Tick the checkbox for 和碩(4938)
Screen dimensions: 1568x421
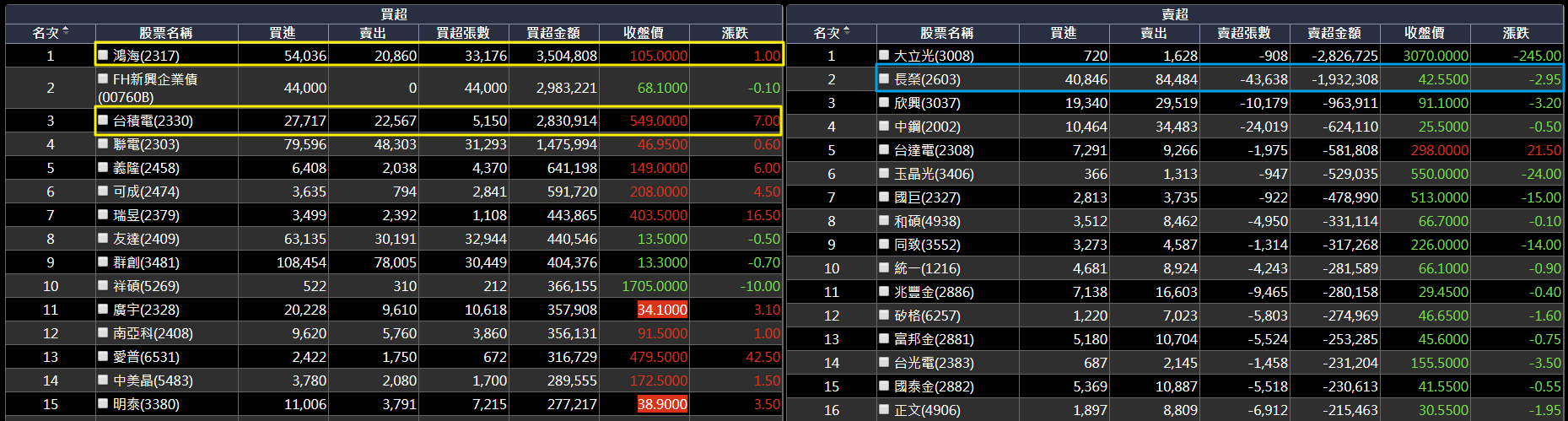884,220
